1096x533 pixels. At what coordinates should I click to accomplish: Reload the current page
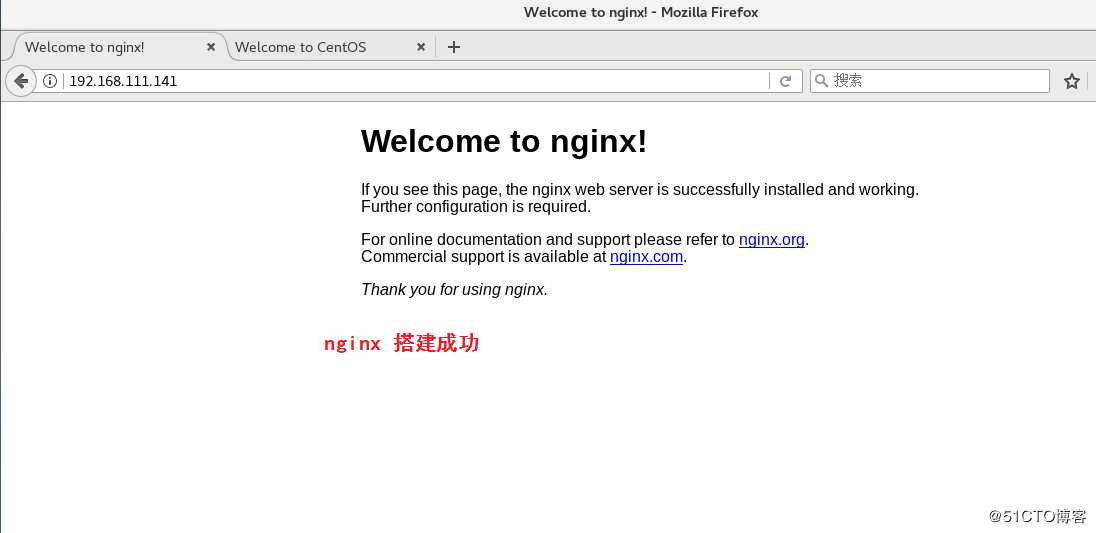click(x=785, y=82)
